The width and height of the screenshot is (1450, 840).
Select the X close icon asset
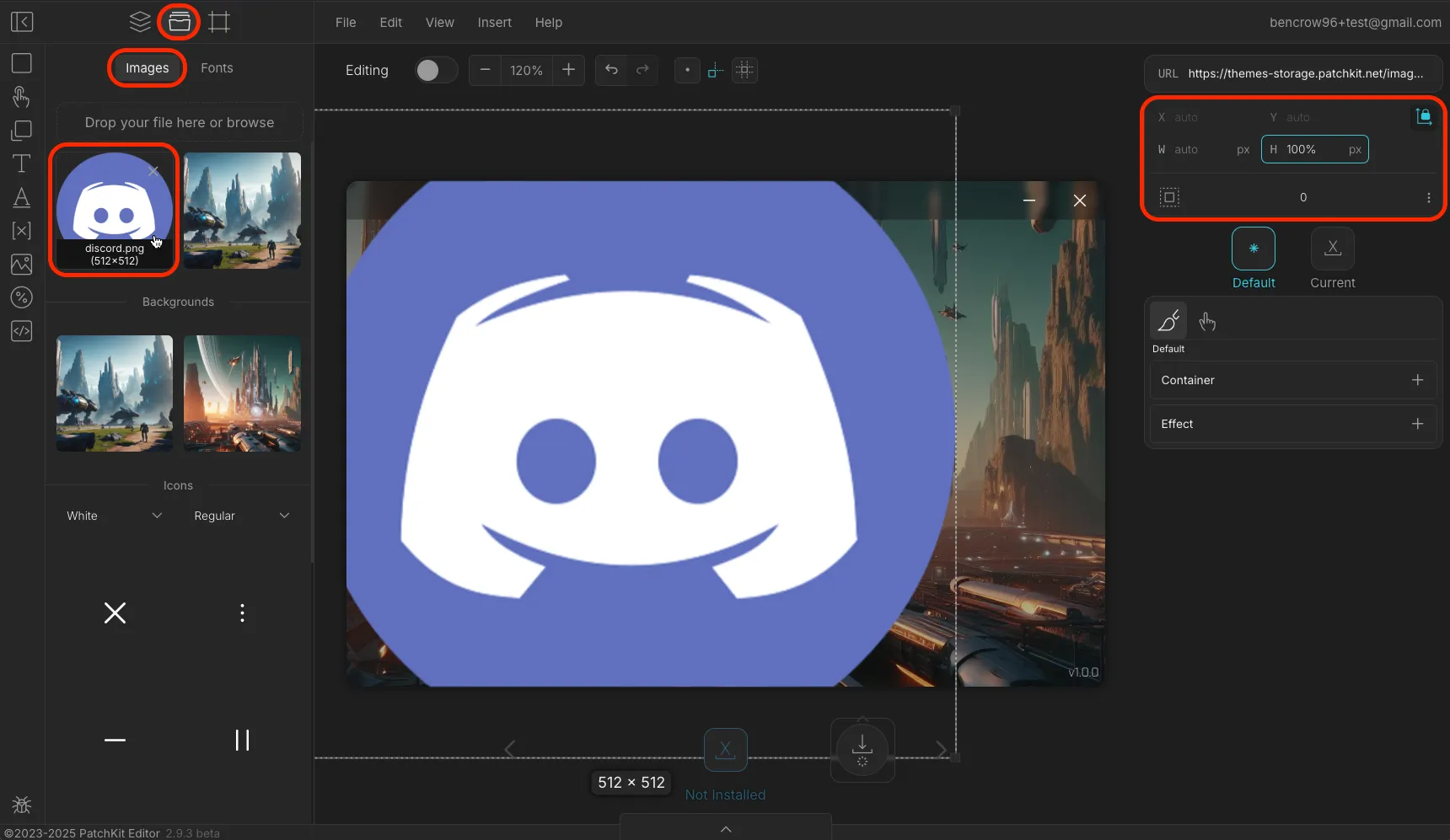(x=115, y=613)
